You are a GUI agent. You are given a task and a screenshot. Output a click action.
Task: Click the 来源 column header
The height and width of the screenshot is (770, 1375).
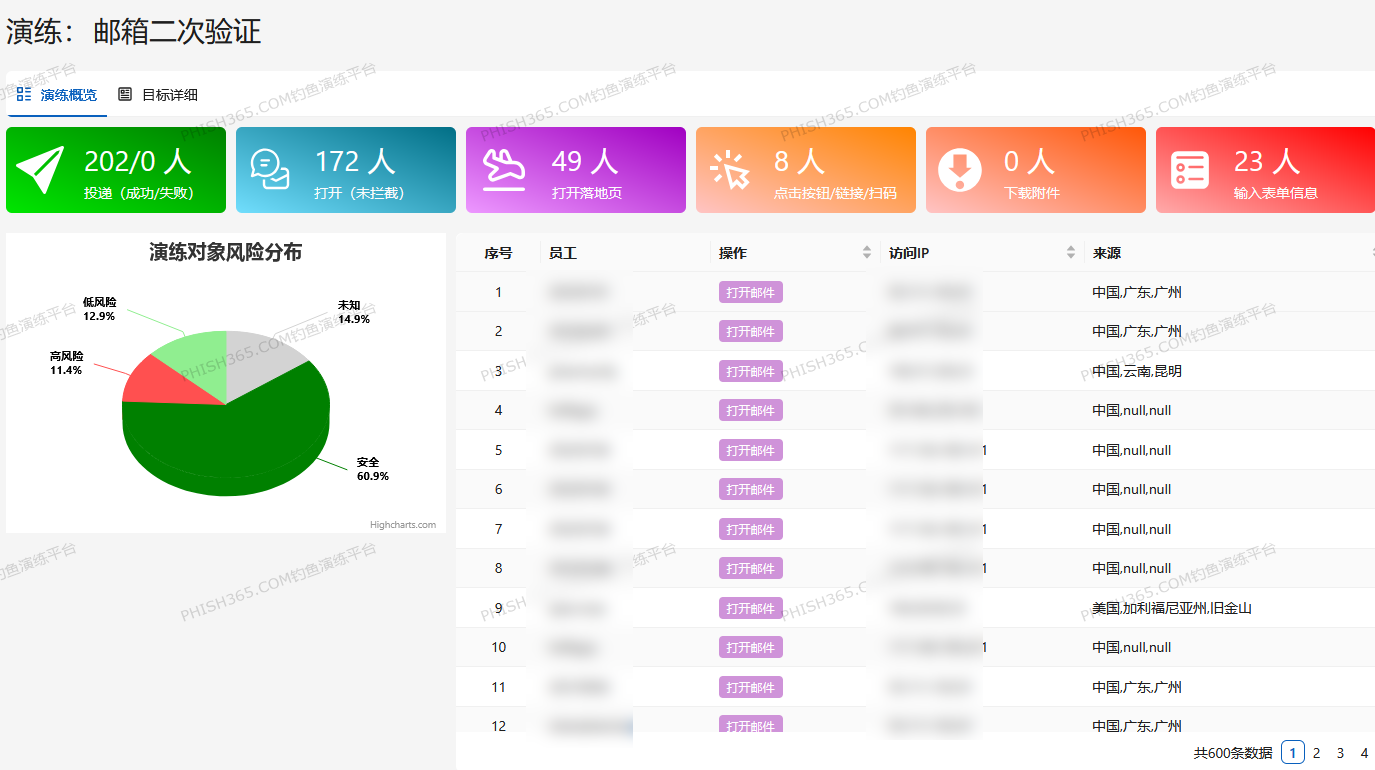tap(1107, 253)
